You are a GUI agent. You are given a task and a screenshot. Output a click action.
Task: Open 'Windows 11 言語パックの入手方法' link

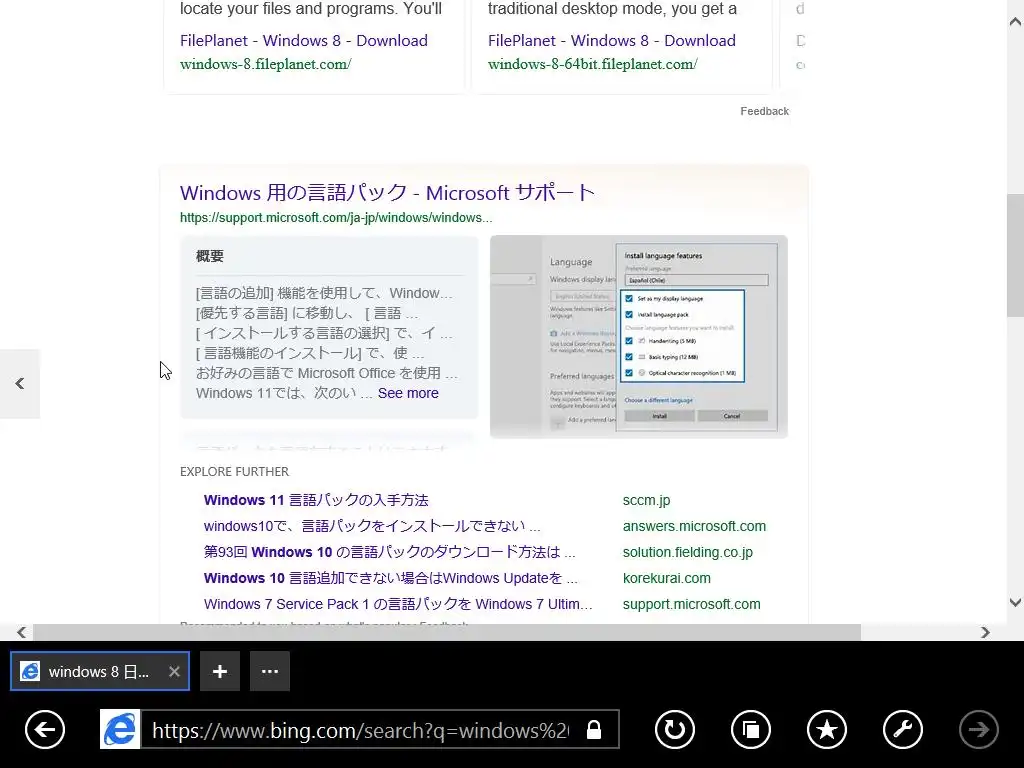(x=316, y=500)
